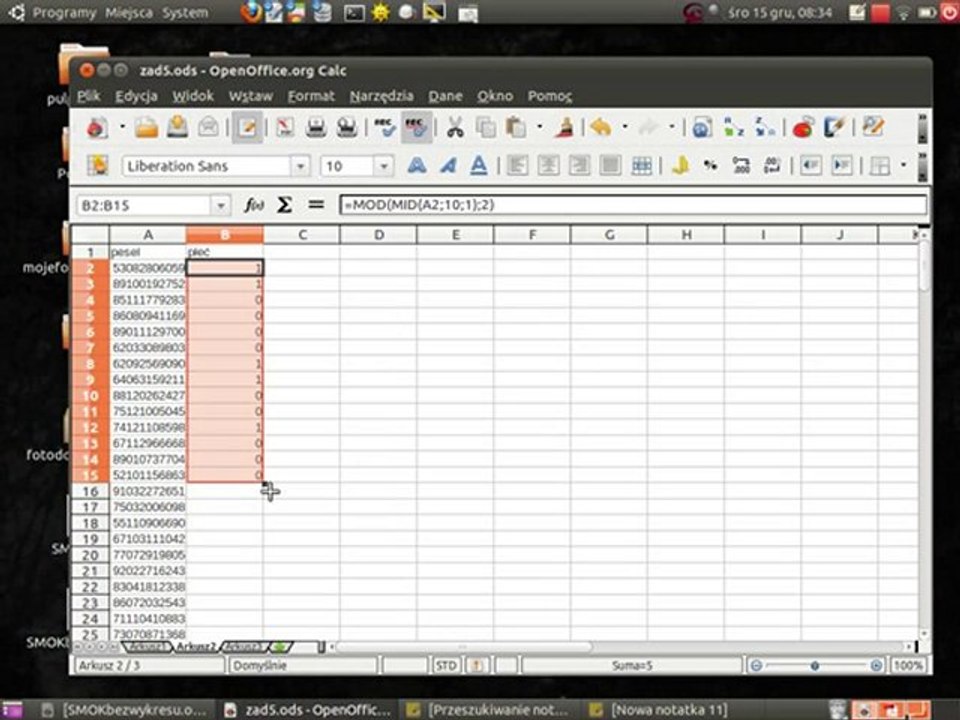Switch to SMOKbezwykresu window in taskbar
The image size is (960, 720).
[126, 710]
